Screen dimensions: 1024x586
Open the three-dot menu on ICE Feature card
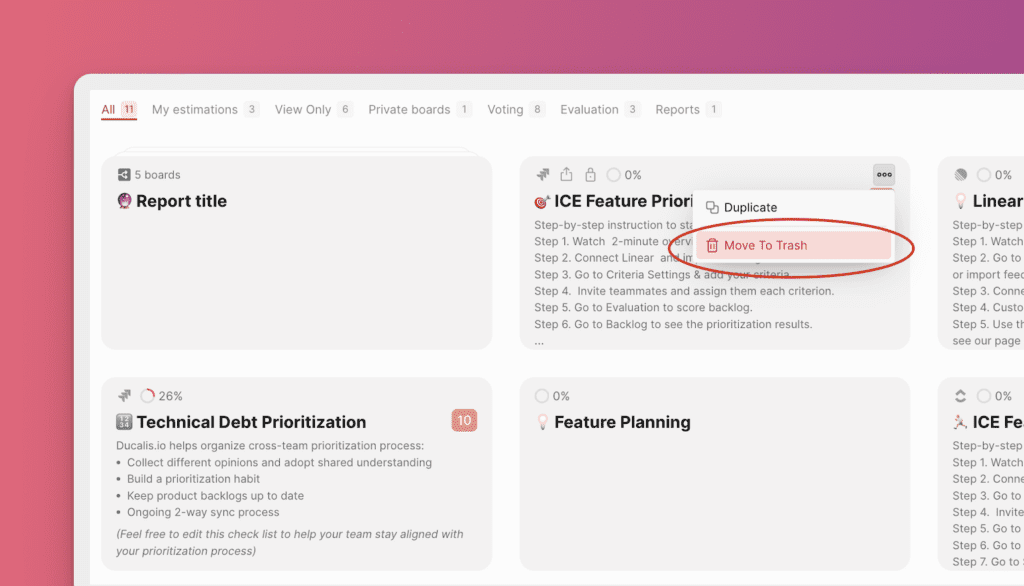pyautogui.click(x=883, y=175)
